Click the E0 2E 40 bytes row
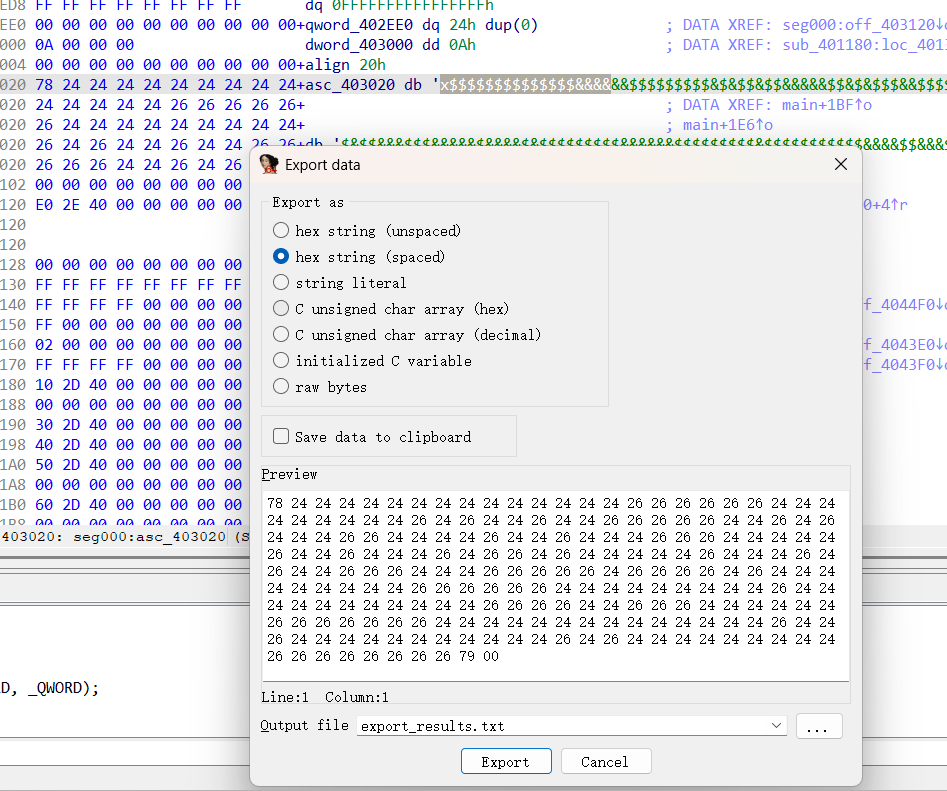The image size is (947, 791). click(x=138, y=205)
